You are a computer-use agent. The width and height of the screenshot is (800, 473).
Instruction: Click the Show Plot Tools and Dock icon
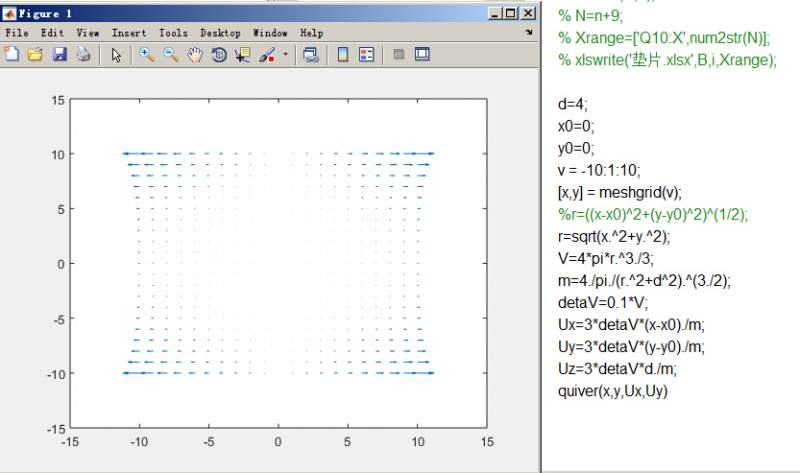tap(422, 54)
